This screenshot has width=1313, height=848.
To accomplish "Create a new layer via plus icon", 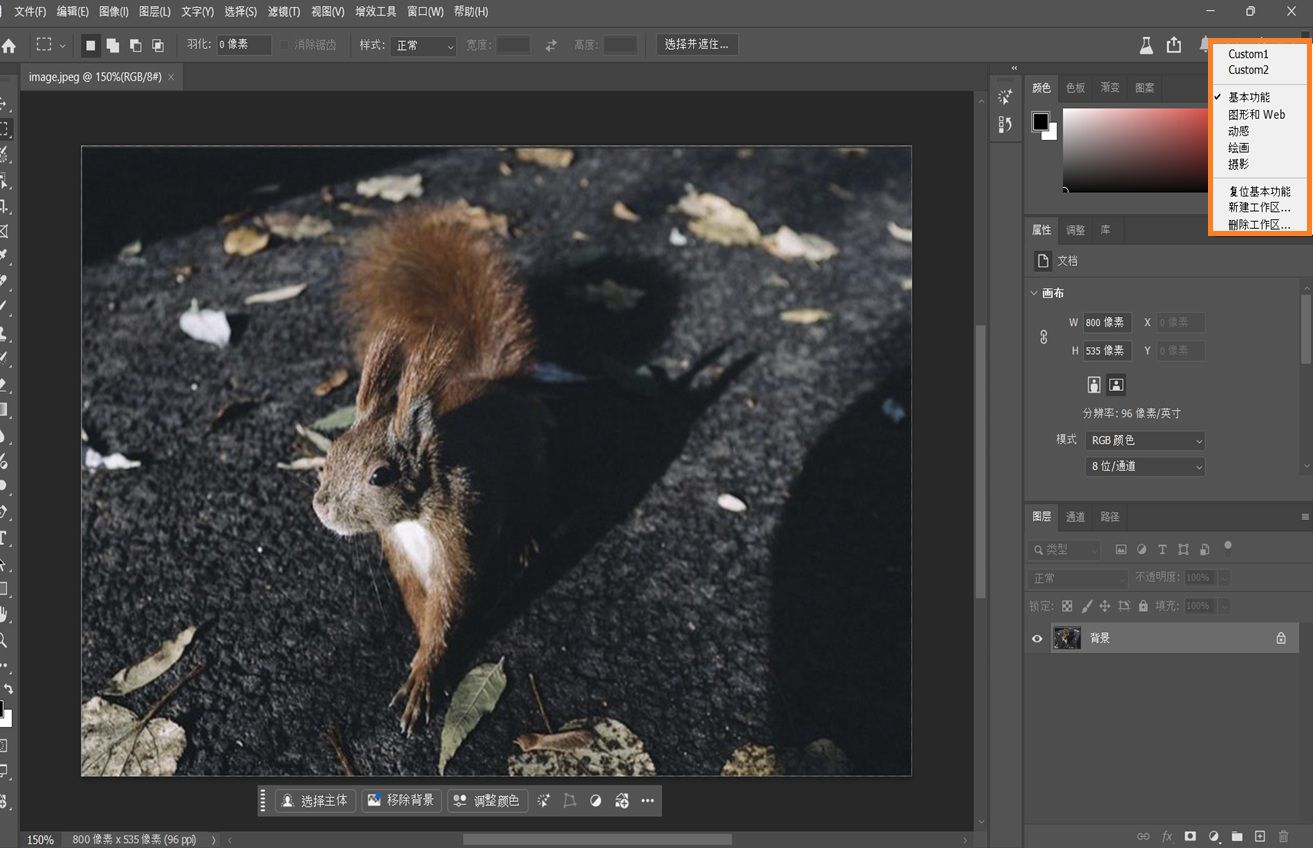I will tap(1260, 836).
